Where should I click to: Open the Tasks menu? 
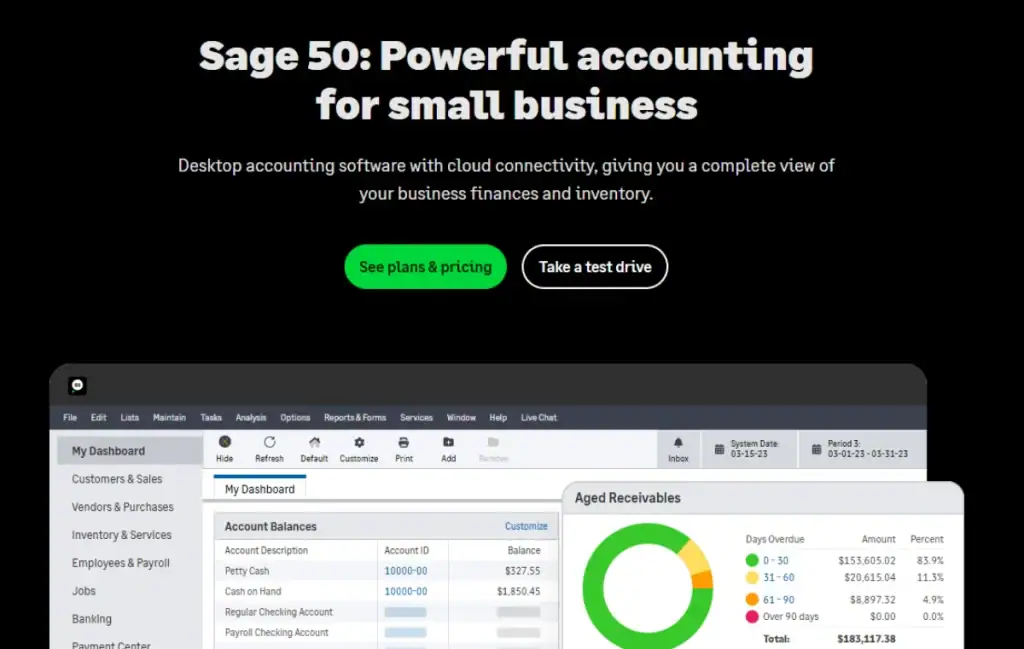click(x=211, y=417)
